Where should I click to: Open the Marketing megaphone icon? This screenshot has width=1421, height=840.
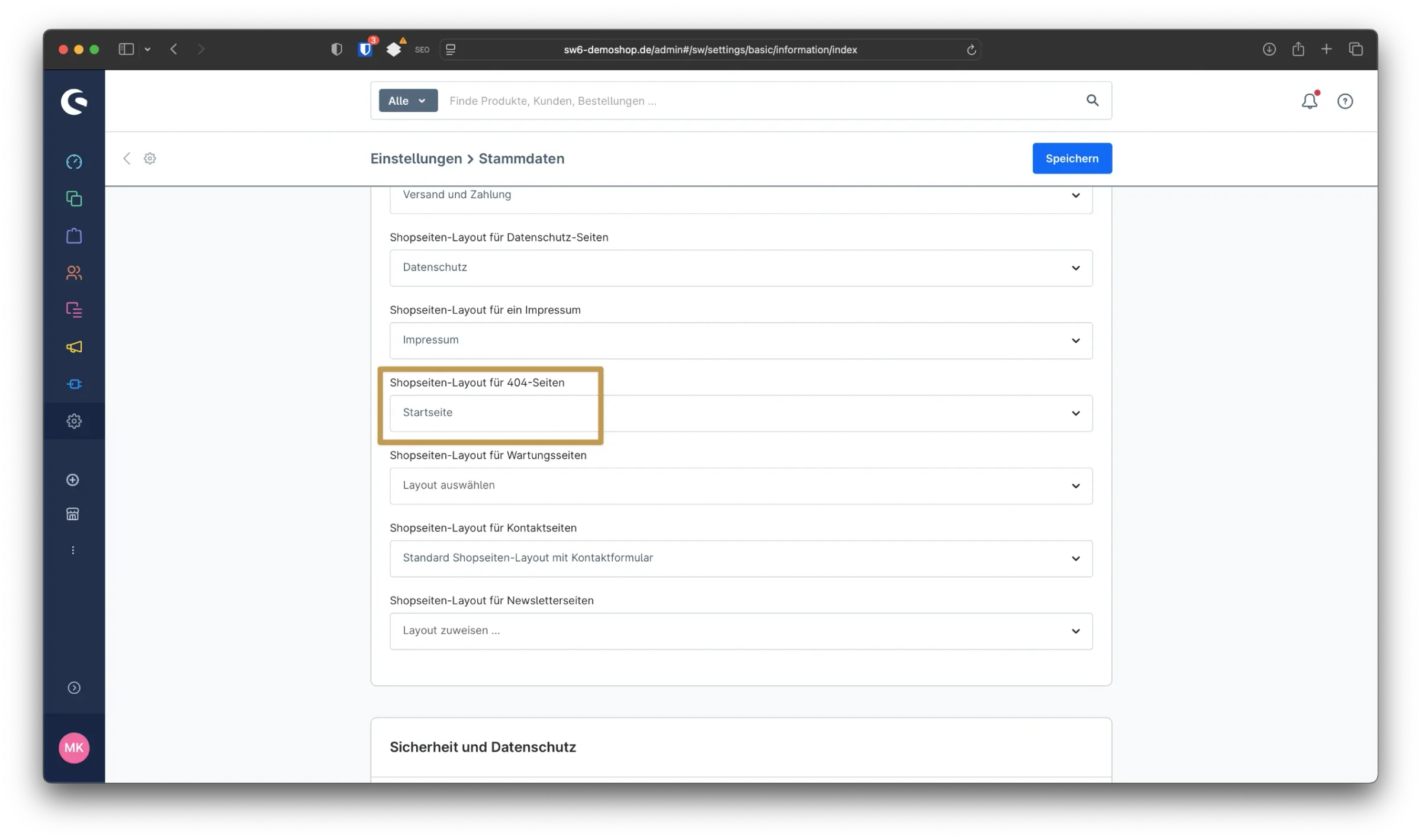[x=74, y=347]
